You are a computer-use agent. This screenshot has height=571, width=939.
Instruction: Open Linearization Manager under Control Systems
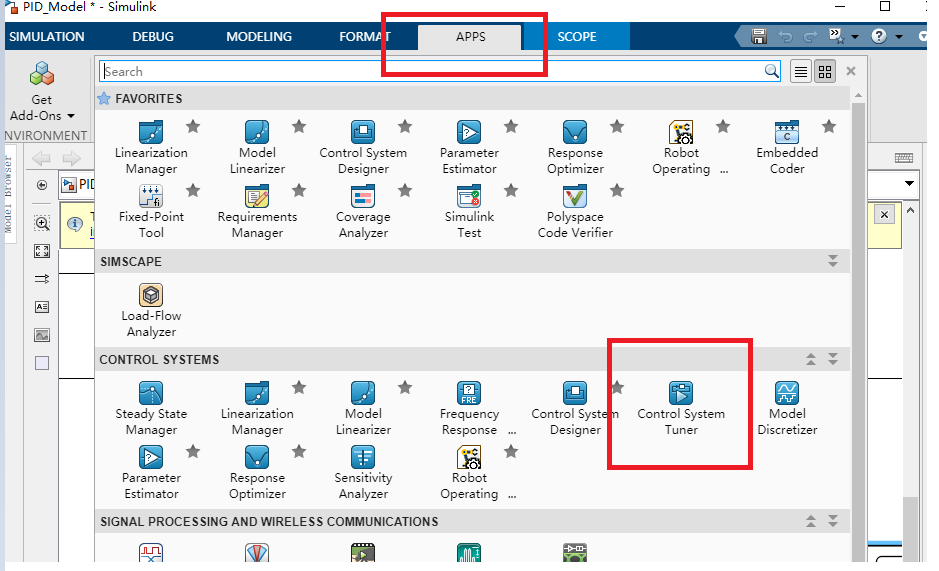click(x=257, y=408)
